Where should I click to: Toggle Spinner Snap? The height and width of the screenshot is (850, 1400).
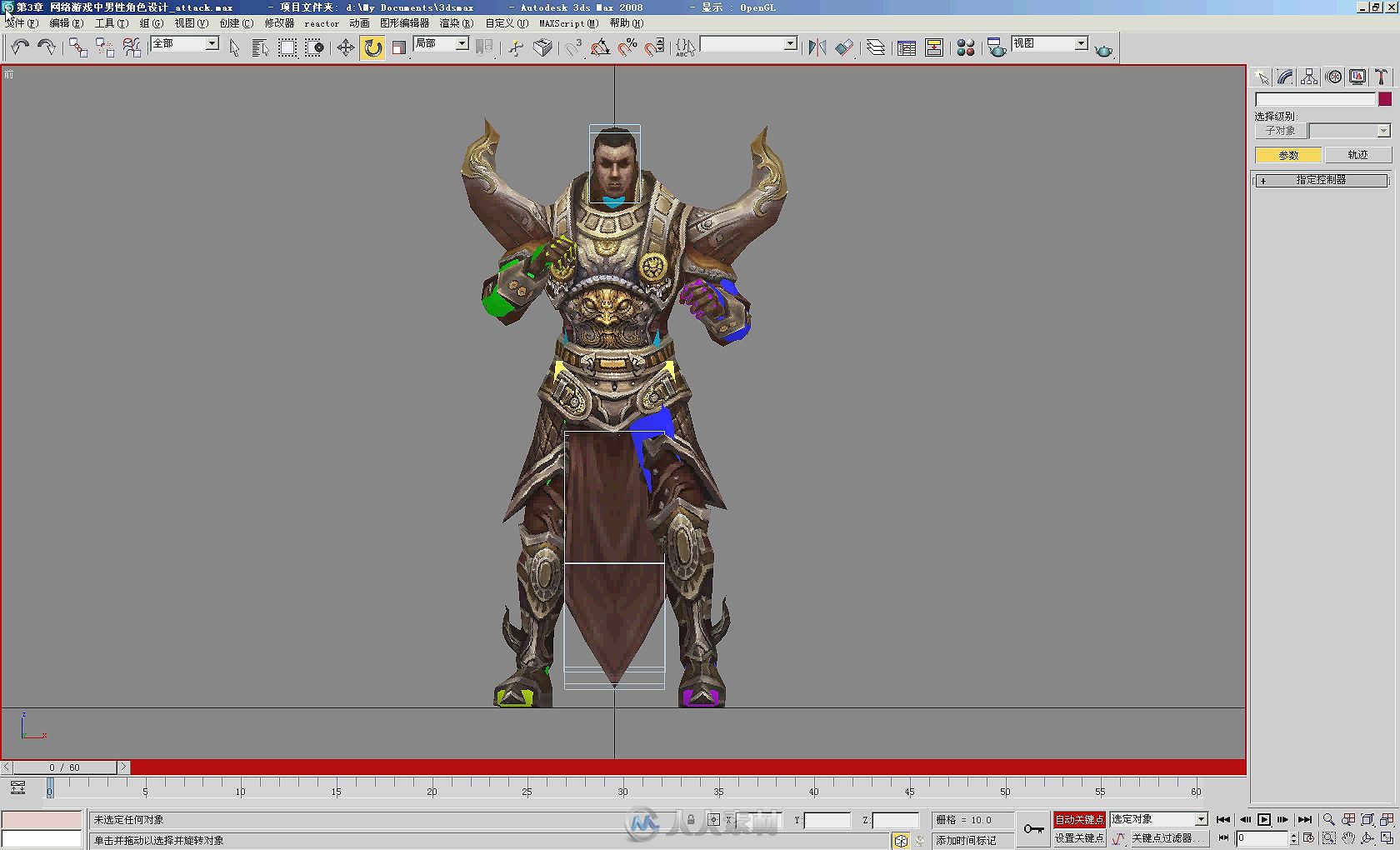coord(655,47)
